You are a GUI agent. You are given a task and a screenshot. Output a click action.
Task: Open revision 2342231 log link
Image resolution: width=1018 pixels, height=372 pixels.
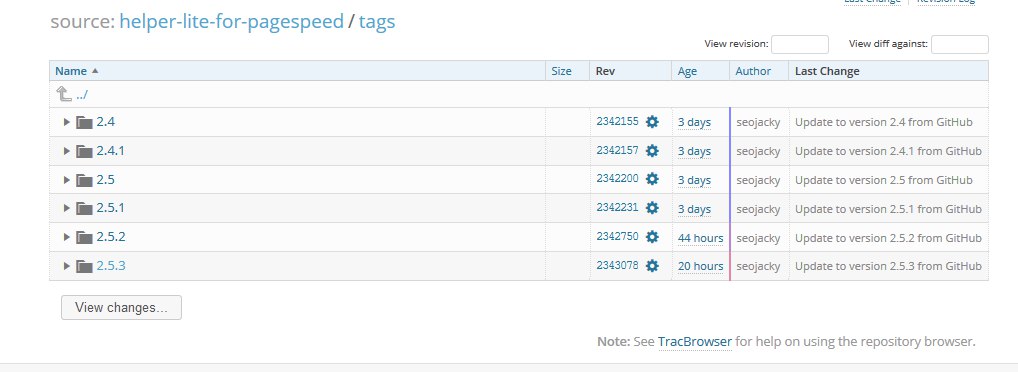[617, 207]
